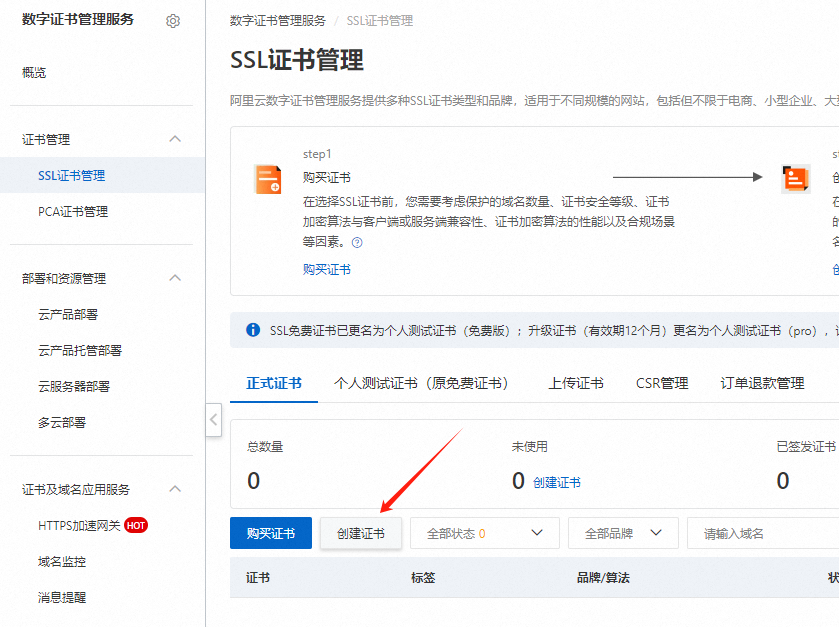This screenshot has width=839, height=627.
Task: Switch to the 正式证书 tab
Action: pos(274,383)
